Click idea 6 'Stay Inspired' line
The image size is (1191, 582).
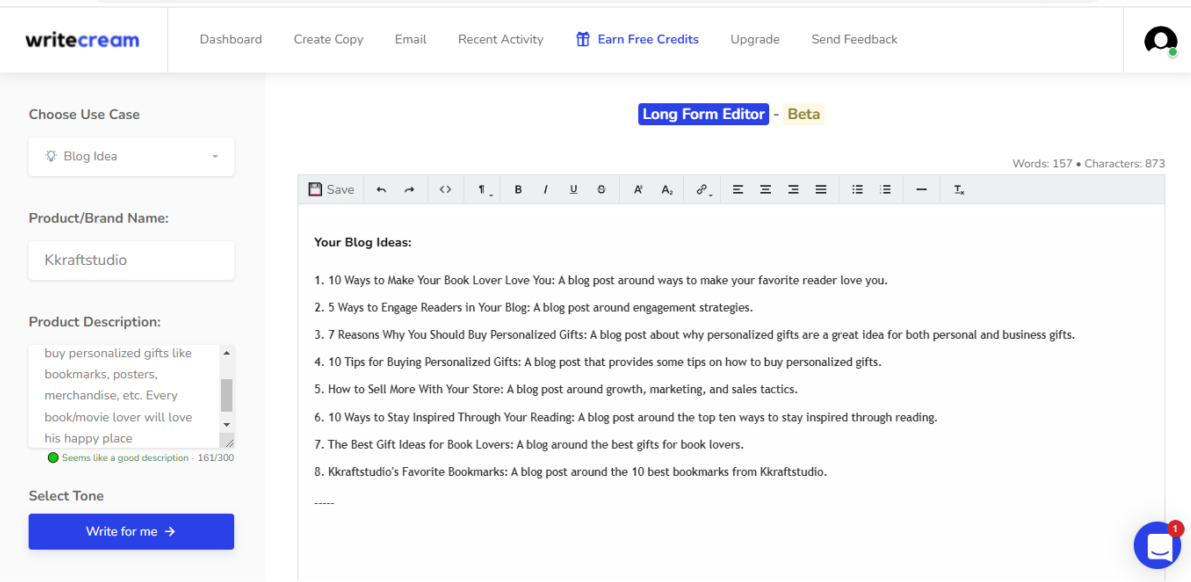626,417
